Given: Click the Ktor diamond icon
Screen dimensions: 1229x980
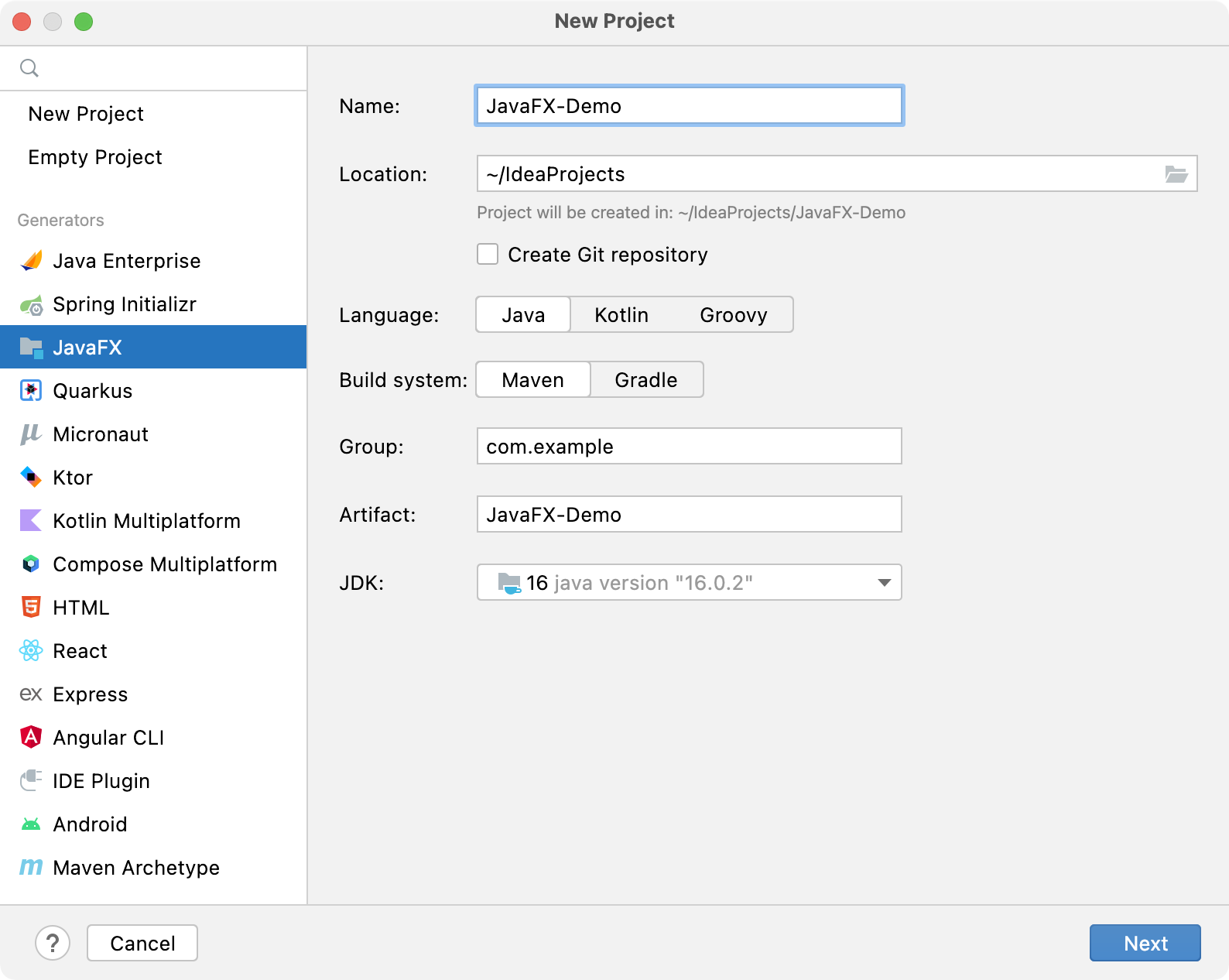Looking at the screenshot, I should [31, 478].
